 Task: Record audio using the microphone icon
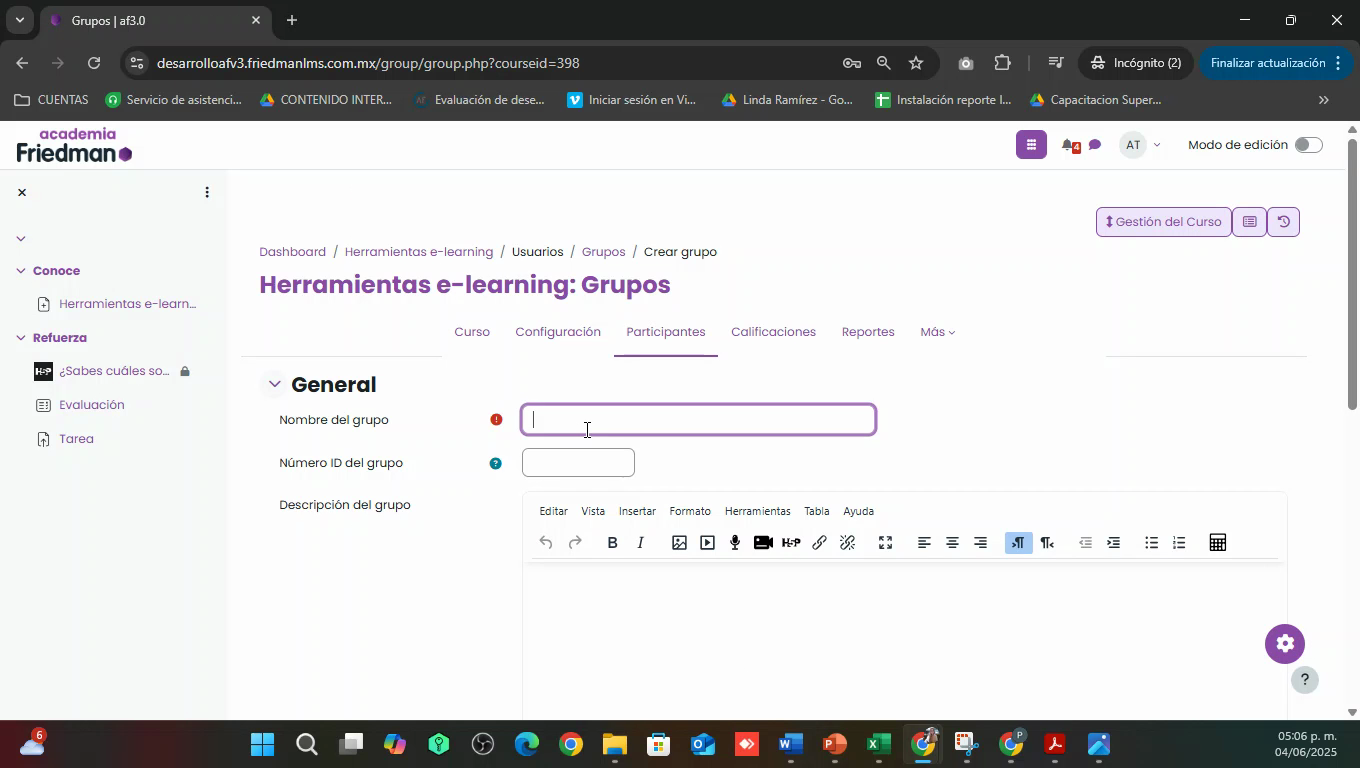point(735,543)
